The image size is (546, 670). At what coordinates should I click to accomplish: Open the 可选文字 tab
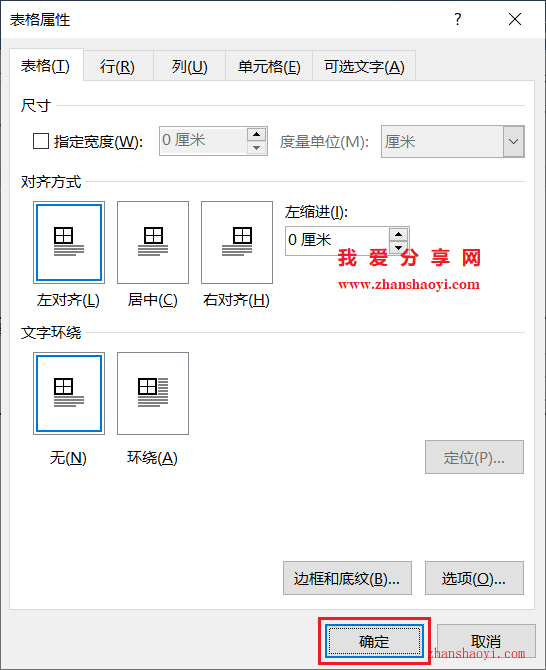364,66
